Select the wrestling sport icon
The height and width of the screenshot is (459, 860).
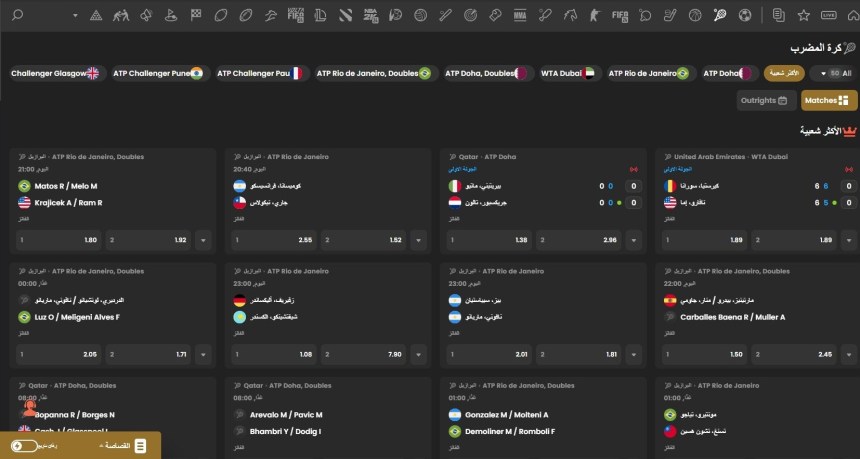click(x=121, y=15)
